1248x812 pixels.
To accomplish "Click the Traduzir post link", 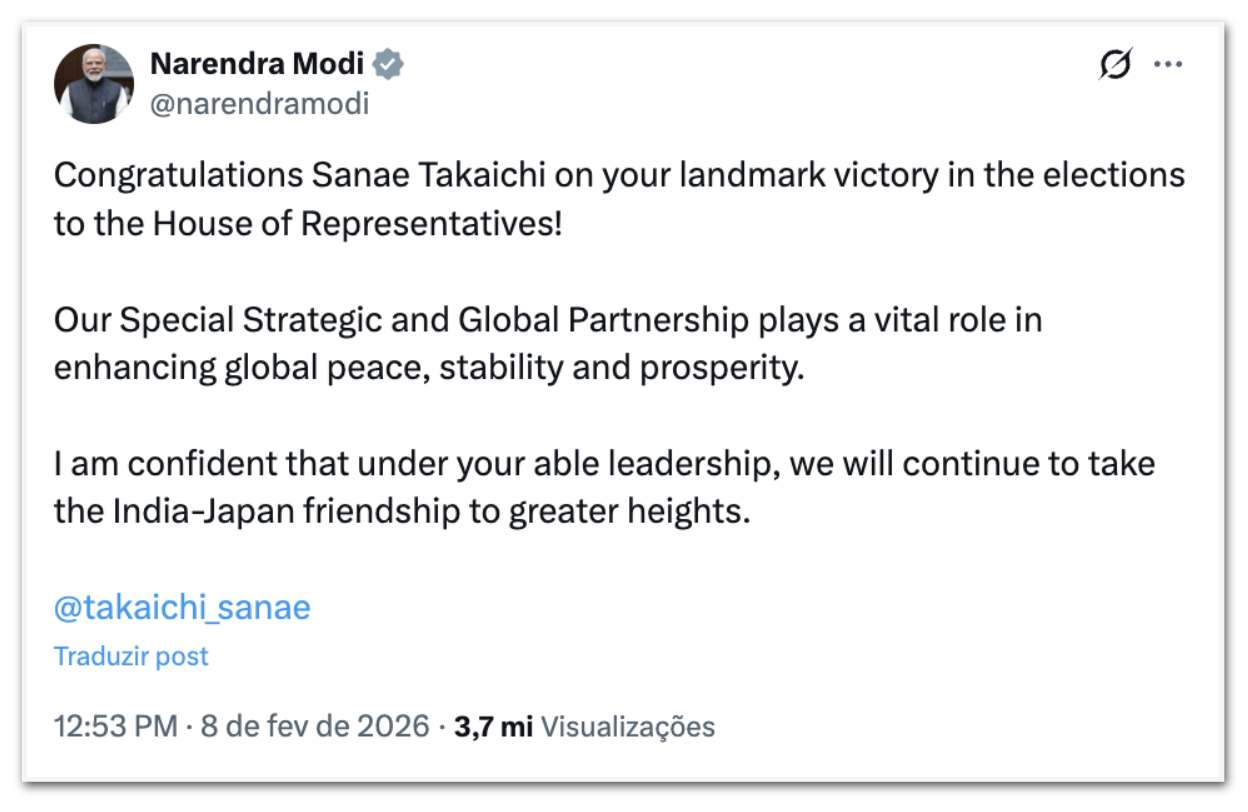I will [x=131, y=656].
